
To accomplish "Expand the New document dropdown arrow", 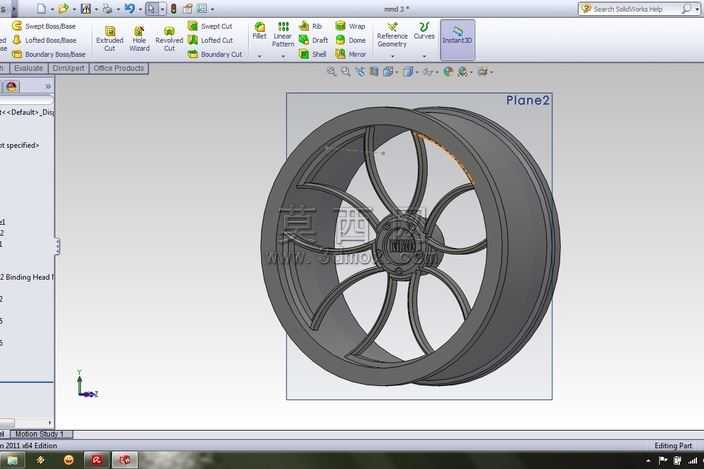I will [x=52, y=9].
